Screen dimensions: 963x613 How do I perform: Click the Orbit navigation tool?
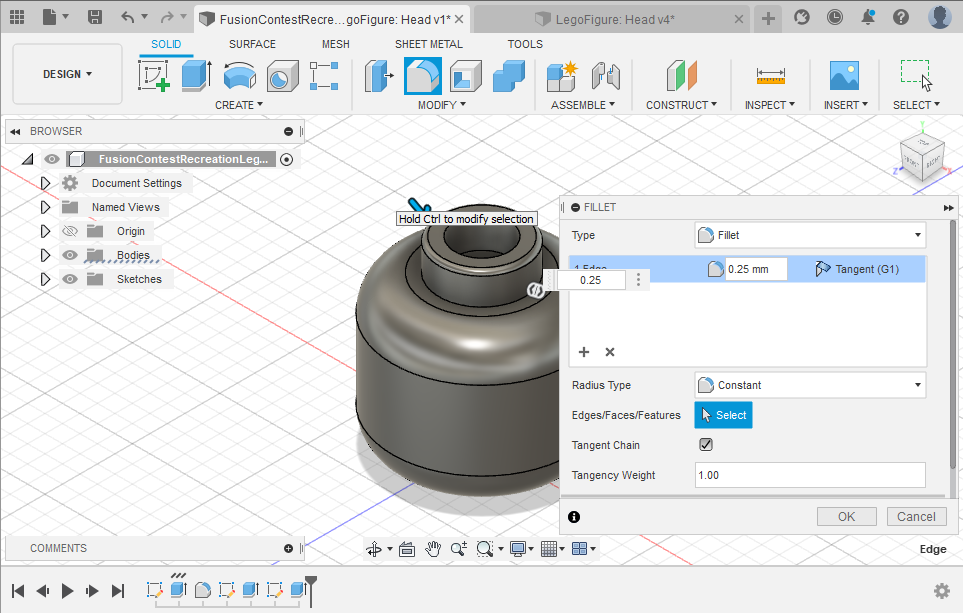point(374,549)
